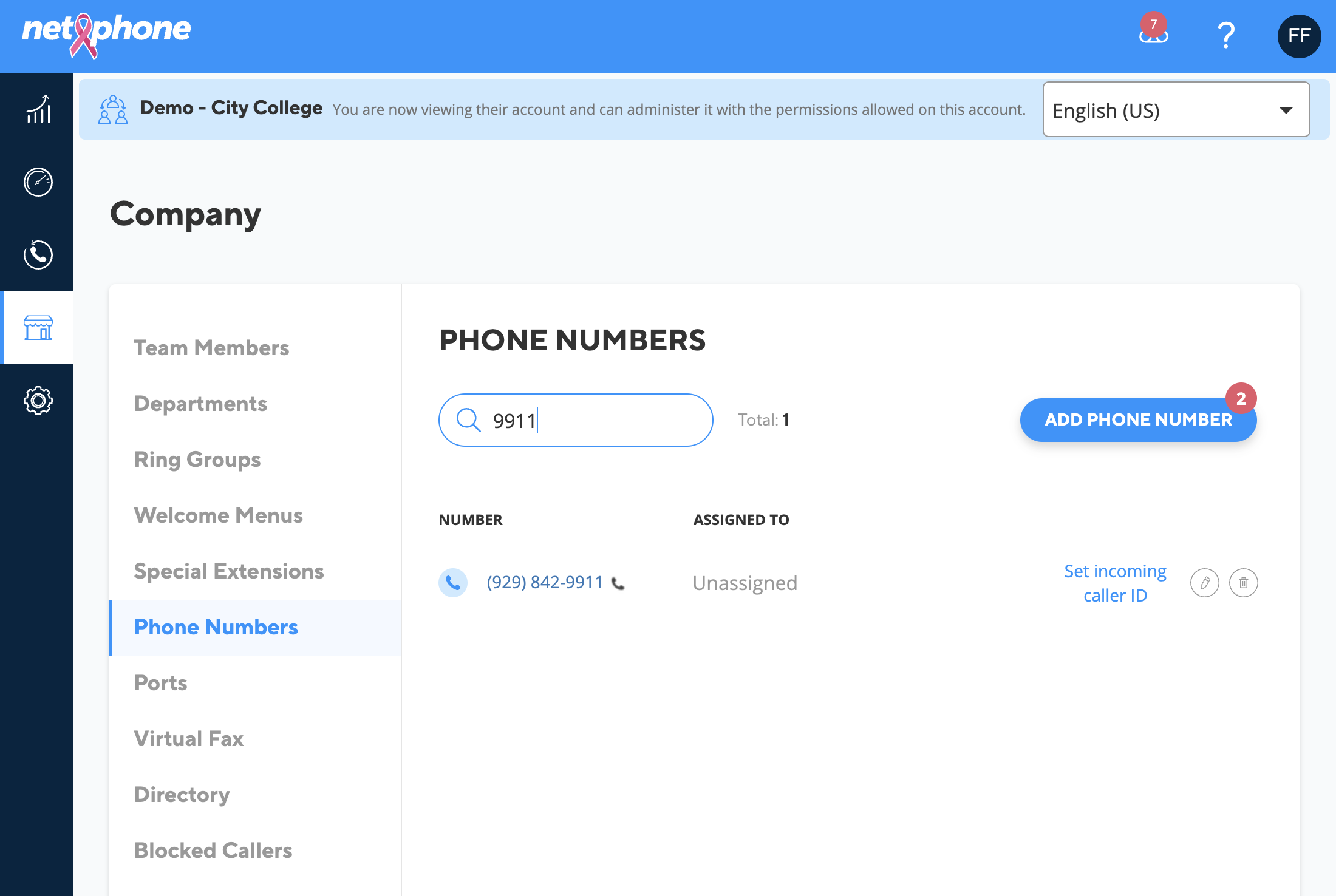
Task: Click the net2phone logo
Action: click(106, 35)
